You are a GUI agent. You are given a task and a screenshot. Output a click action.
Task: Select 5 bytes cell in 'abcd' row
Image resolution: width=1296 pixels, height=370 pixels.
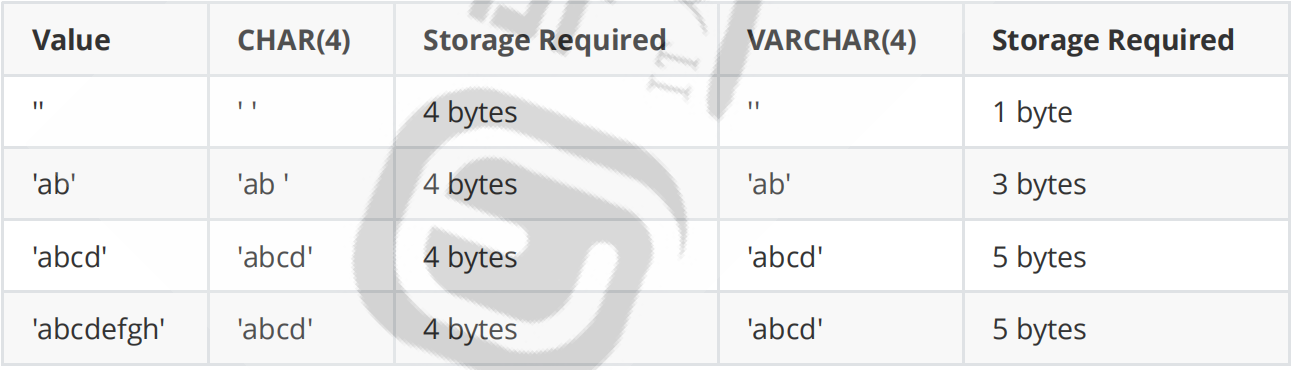click(1039, 257)
